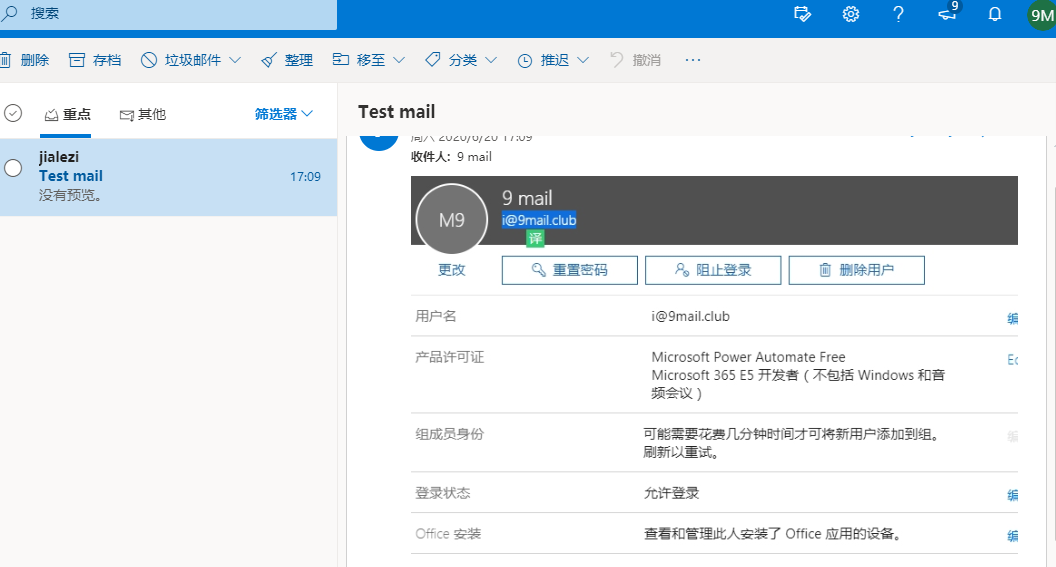Click the 移至 move-to folder icon
Screen dimensions: 1056x567
click(x=341, y=59)
